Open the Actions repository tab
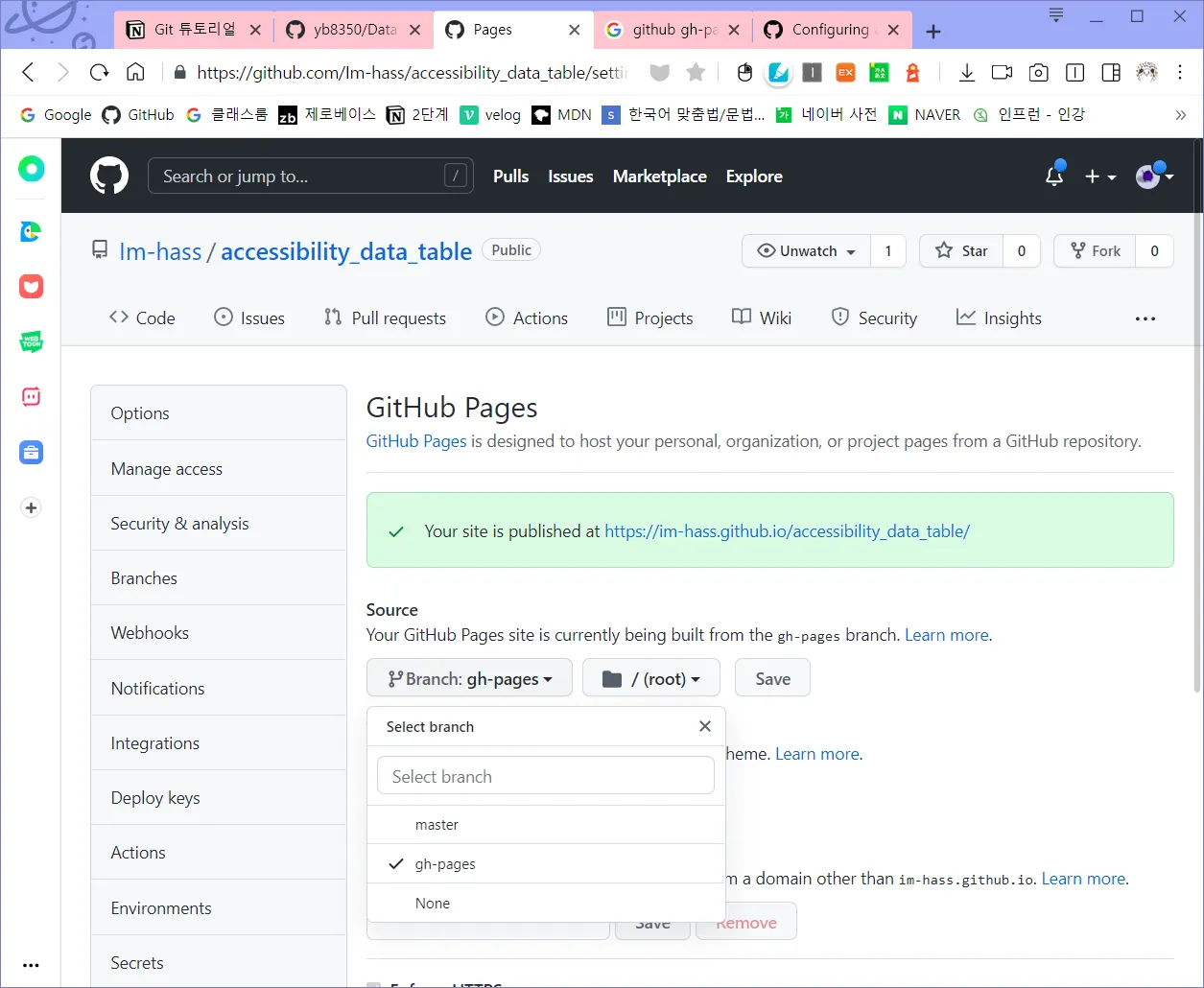This screenshot has height=988, width=1204. pos(527,318)
